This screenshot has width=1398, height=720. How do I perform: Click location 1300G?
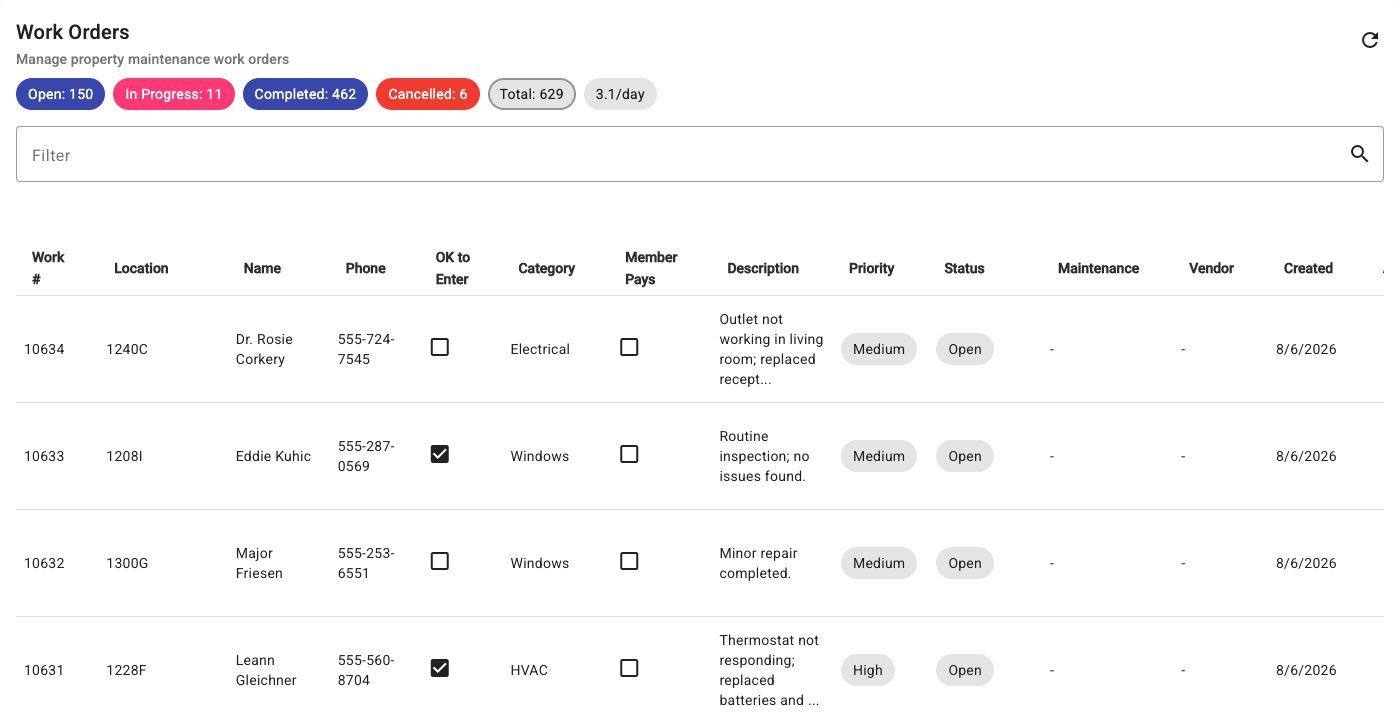point(127,563)
